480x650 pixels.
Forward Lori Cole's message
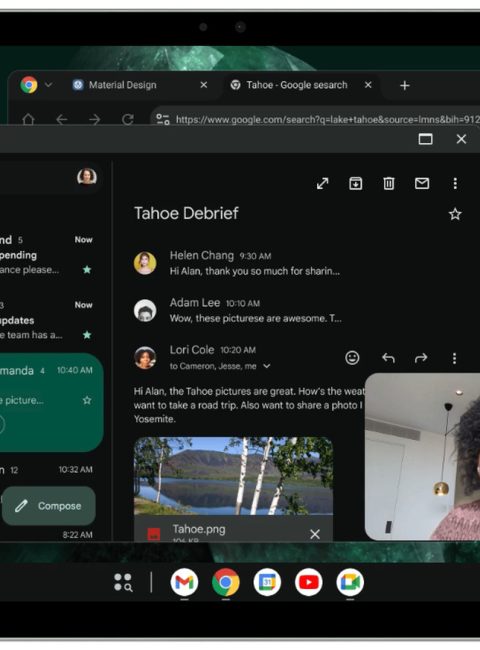point(421,358)
